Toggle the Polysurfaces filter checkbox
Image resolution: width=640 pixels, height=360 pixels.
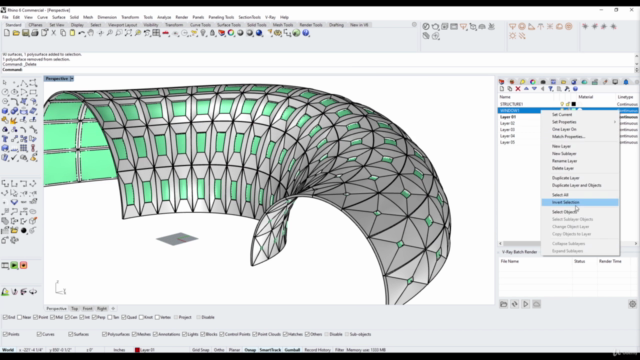pos(104,334)
